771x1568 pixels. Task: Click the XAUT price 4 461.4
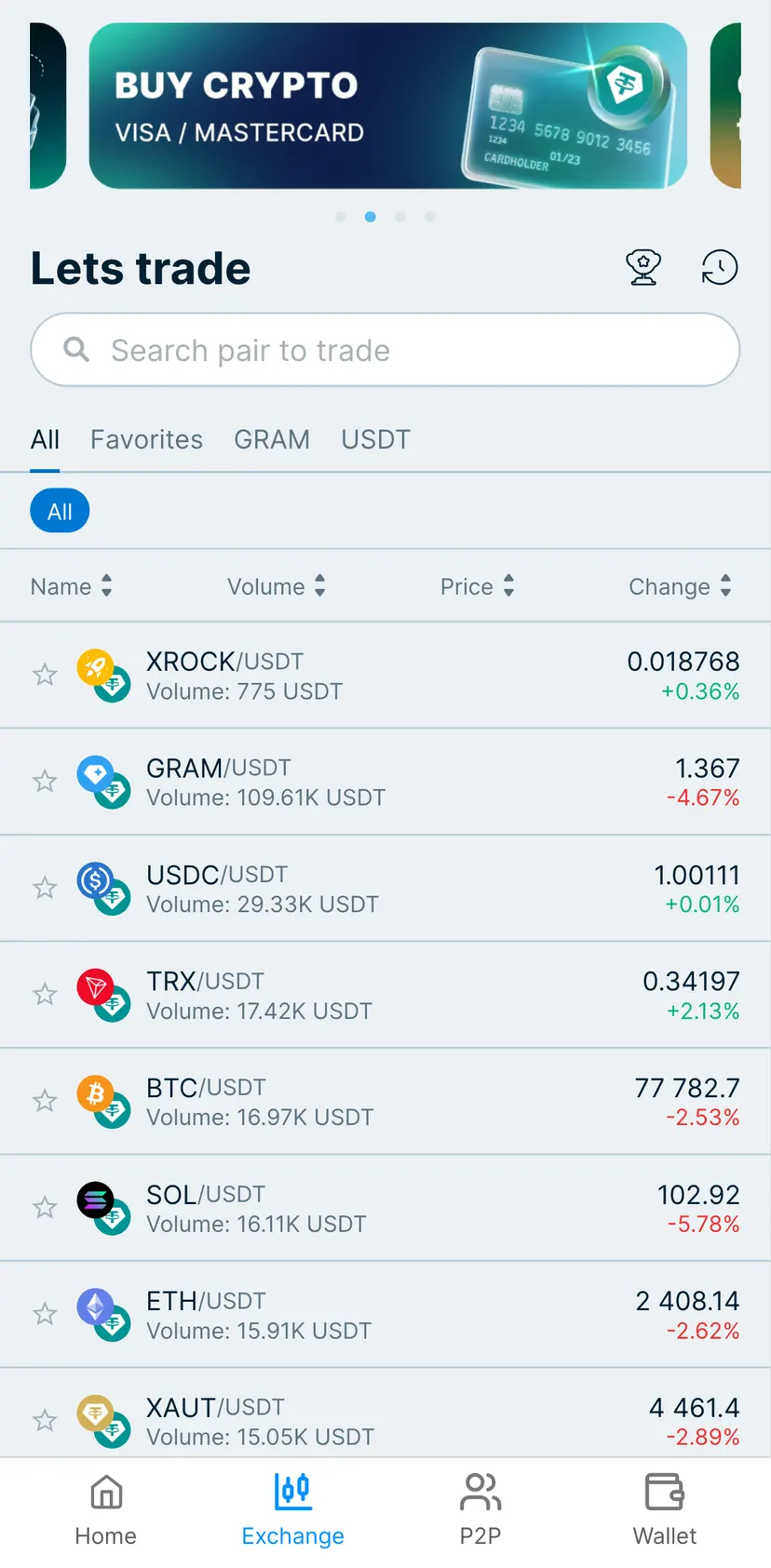coord(695,1407)
